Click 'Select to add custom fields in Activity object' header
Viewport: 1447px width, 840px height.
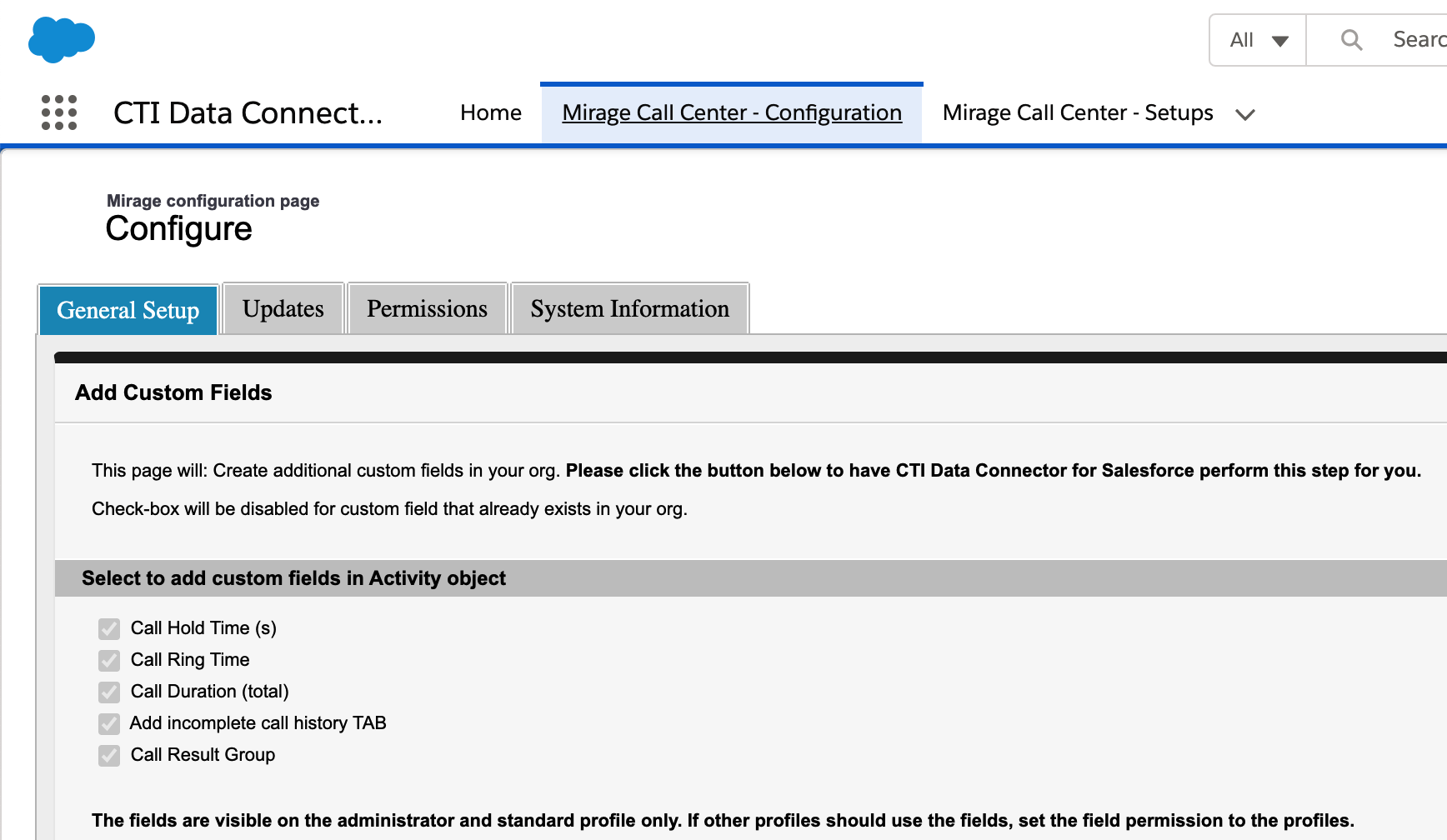[x=293, y=578]
